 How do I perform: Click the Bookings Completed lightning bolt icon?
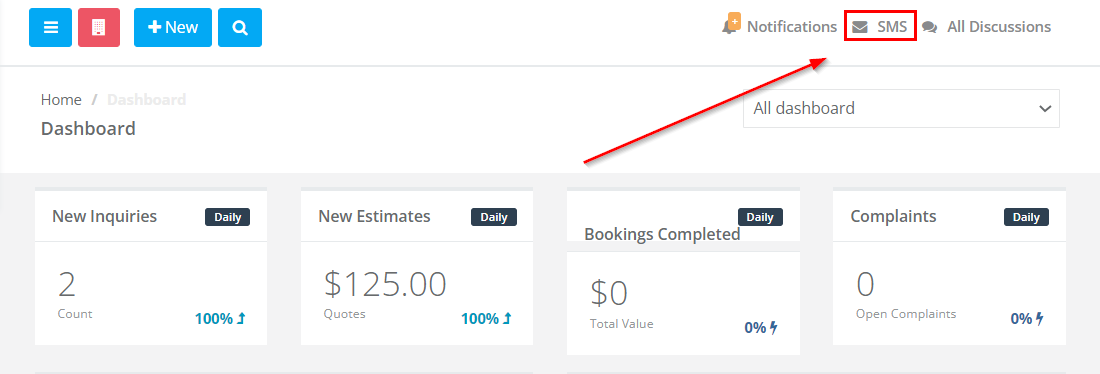coord(774,327)
